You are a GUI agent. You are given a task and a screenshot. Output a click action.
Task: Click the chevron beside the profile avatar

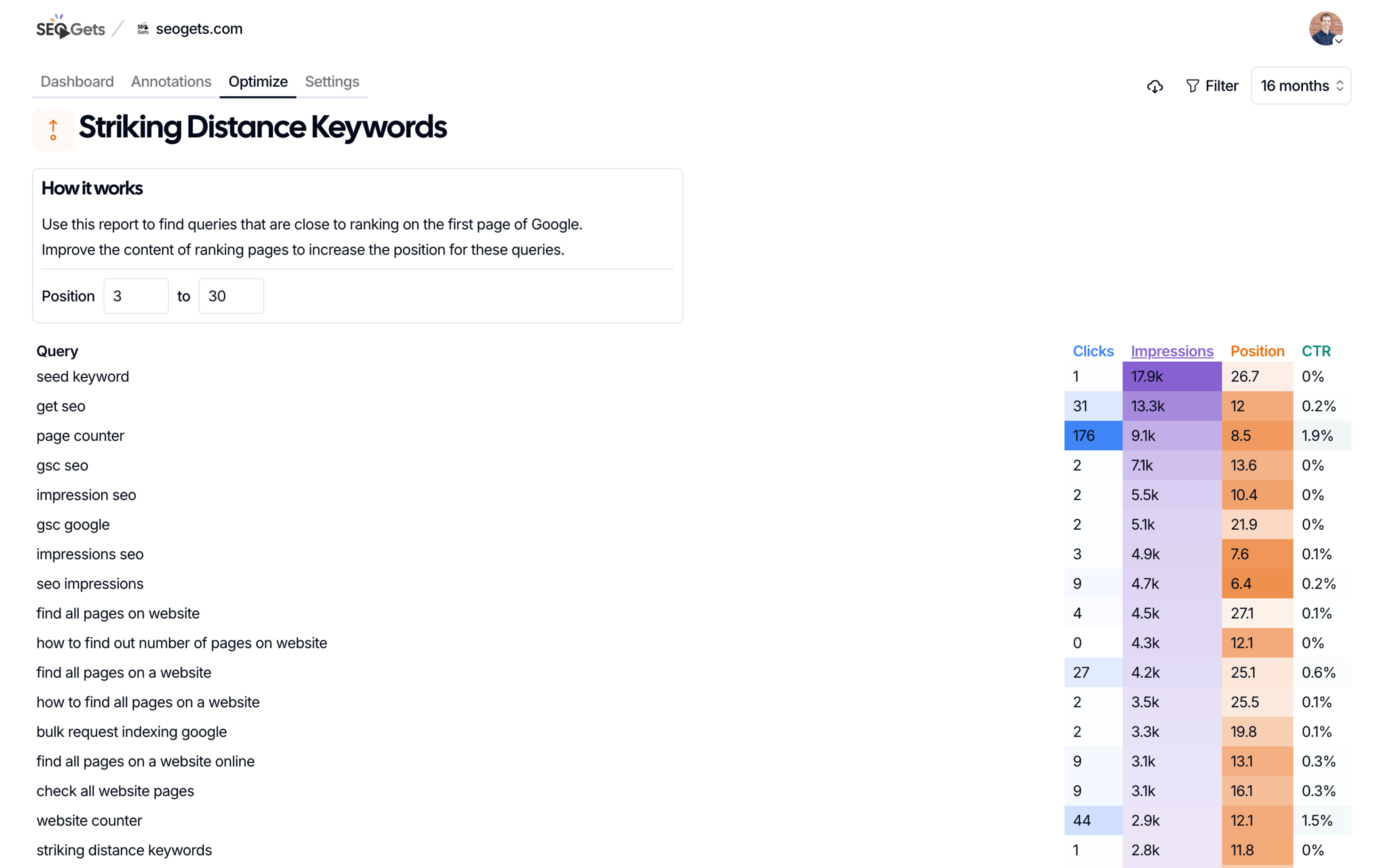point(1338,41)
